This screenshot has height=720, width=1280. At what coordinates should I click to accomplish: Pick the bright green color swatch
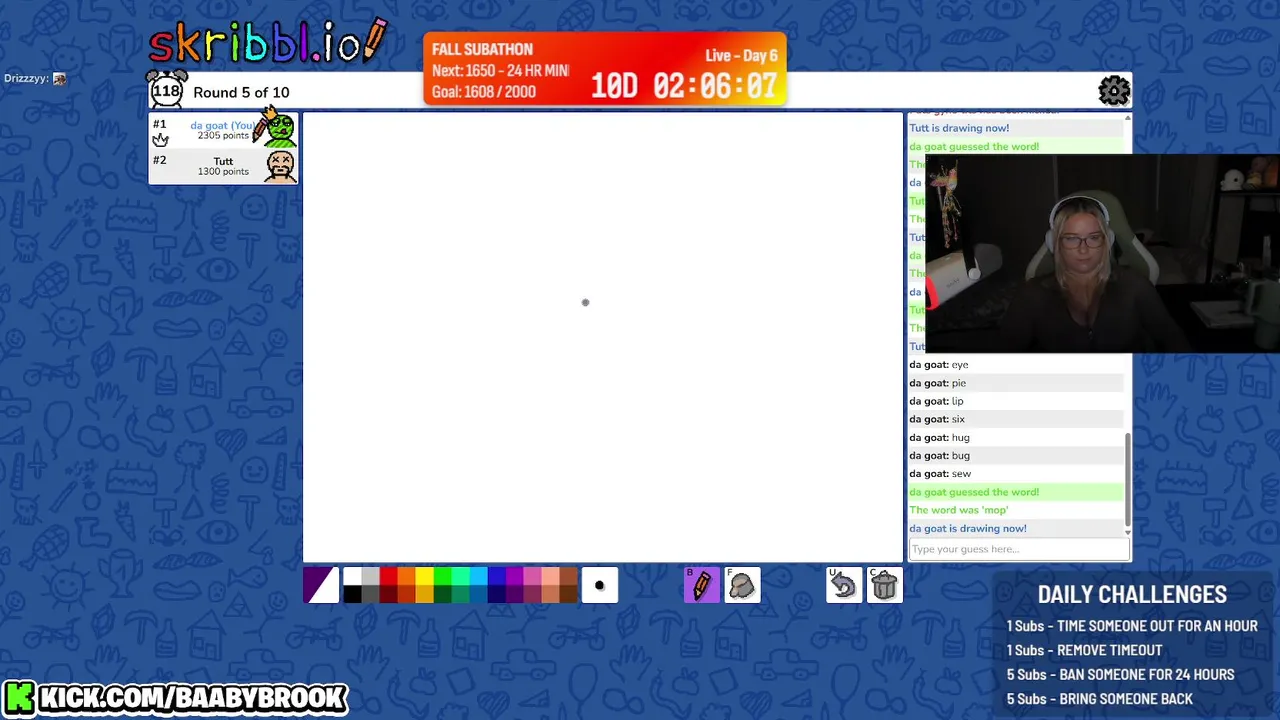click(442, 576)
